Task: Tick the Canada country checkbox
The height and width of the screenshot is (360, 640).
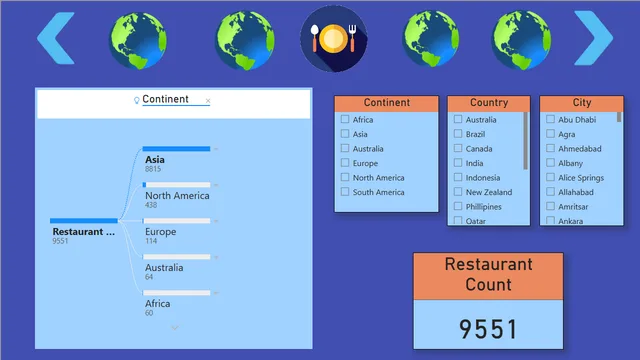Action: tap(458, 148)
